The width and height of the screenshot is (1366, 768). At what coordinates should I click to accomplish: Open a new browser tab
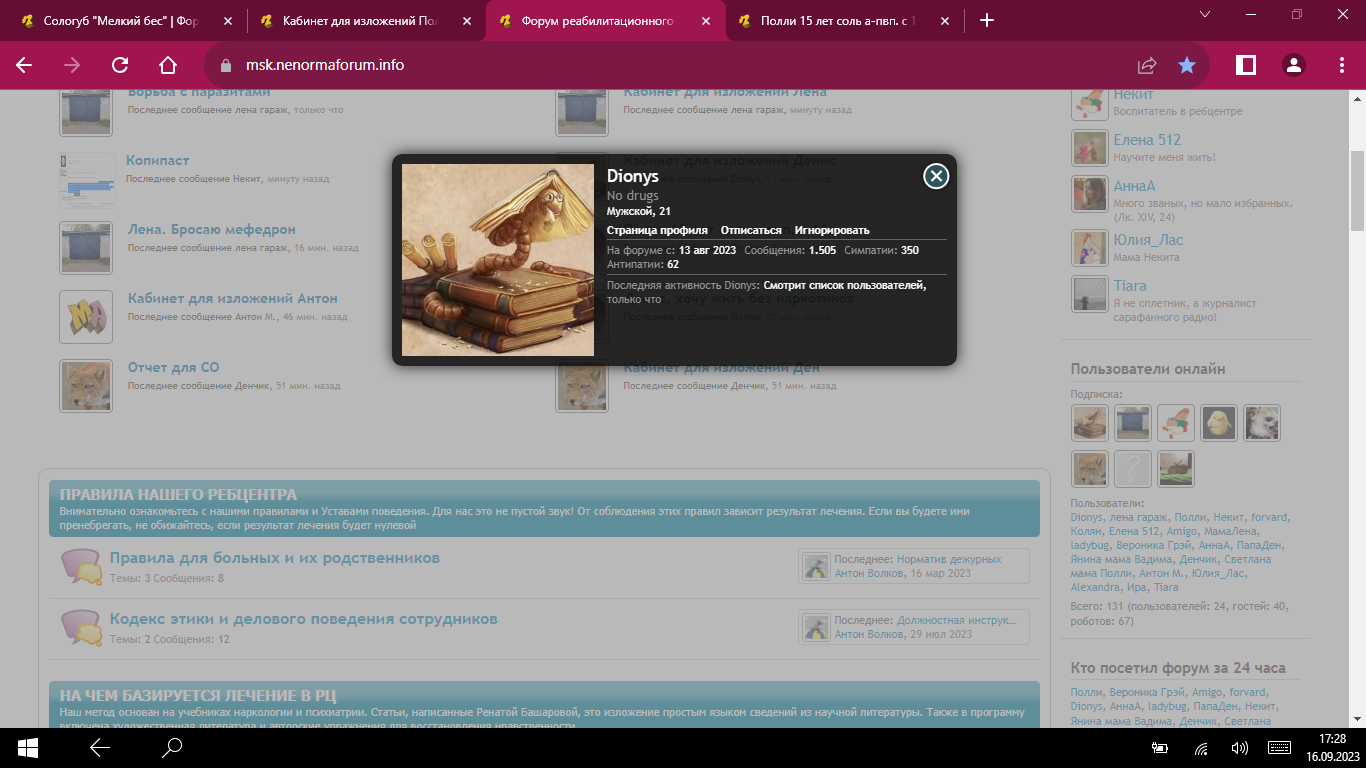pyautogui.click(x=987, y=20)
